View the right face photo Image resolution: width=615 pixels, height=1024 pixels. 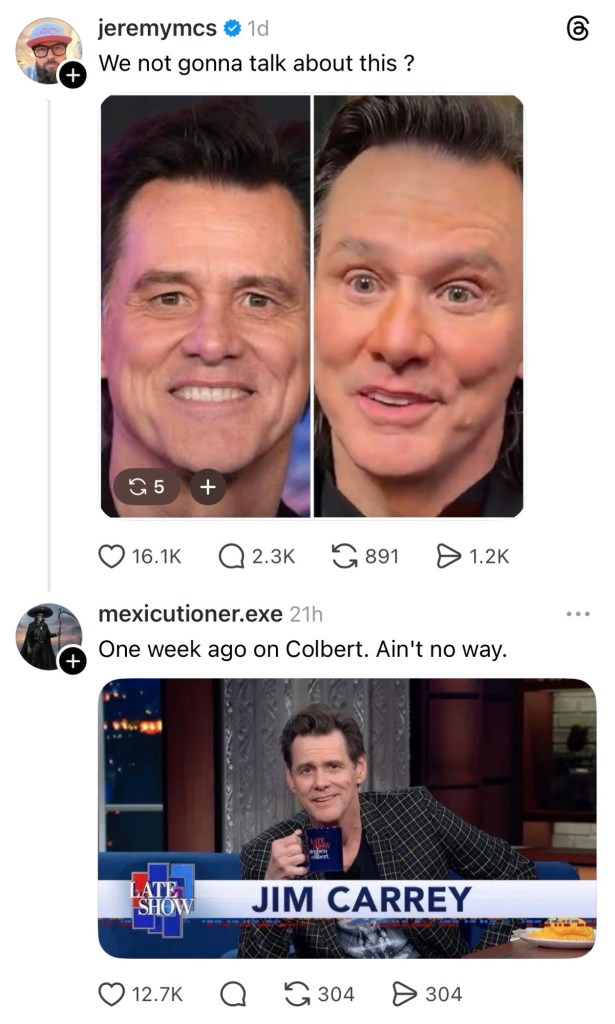tap(419, 305)
